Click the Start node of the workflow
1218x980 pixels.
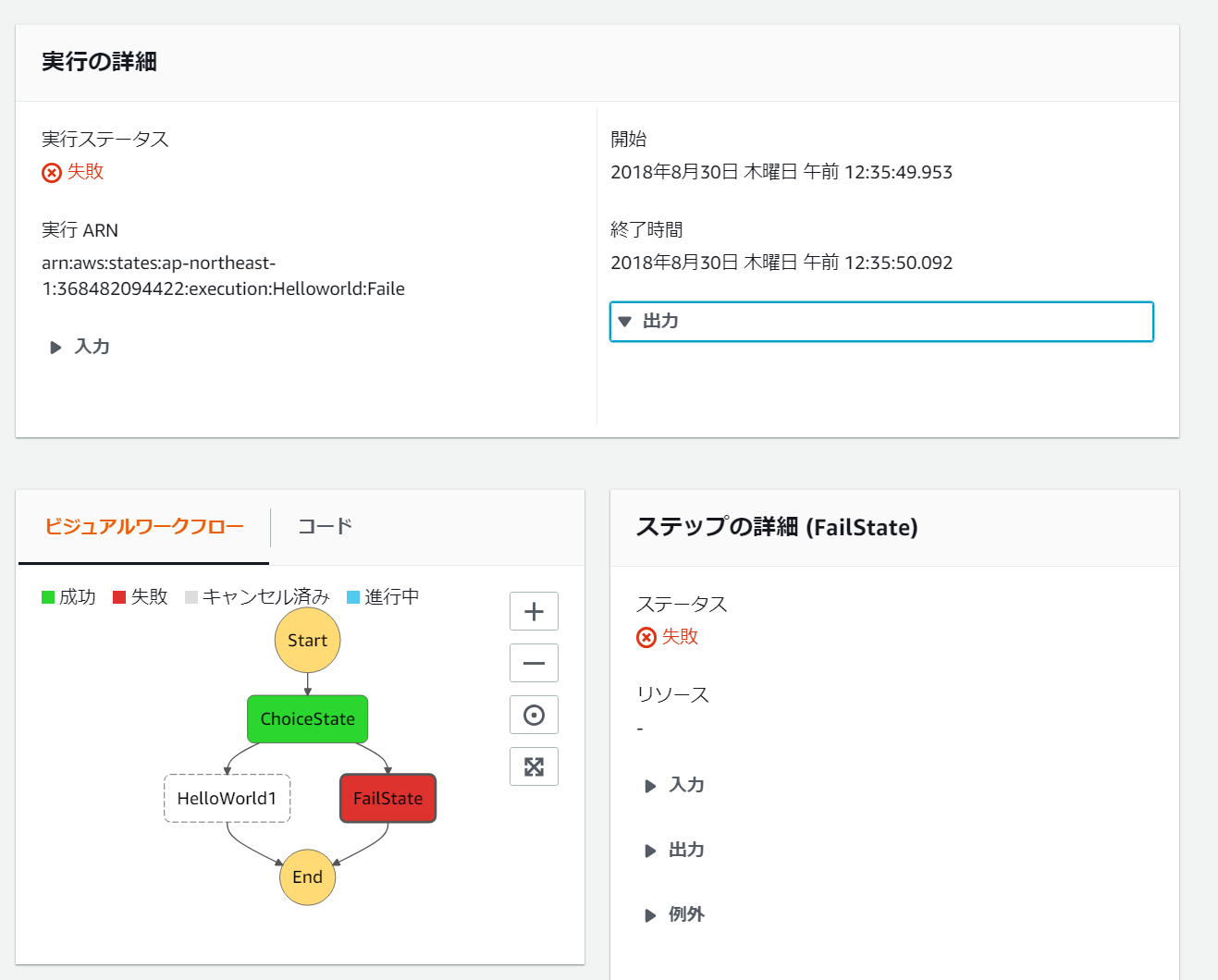[307, 640]
